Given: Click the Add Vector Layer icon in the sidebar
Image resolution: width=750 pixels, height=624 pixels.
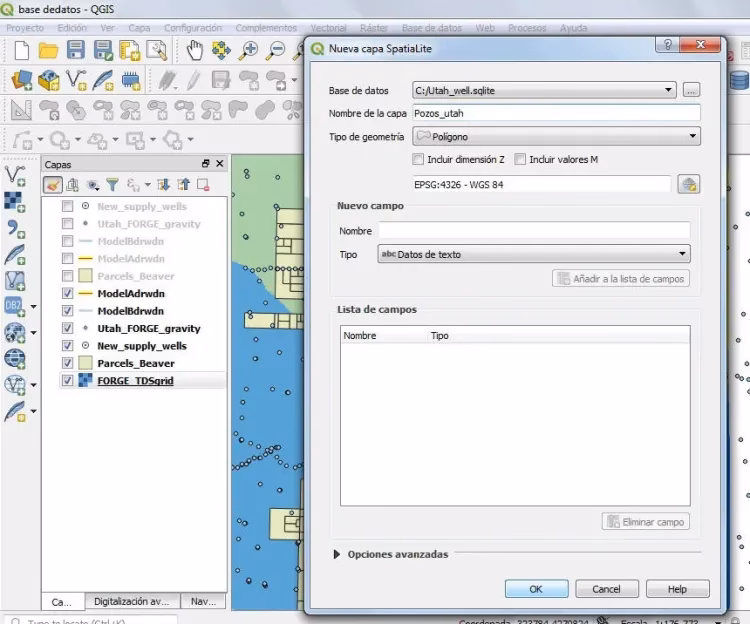Looking at the screenshot, I should [x=15, y=175].
